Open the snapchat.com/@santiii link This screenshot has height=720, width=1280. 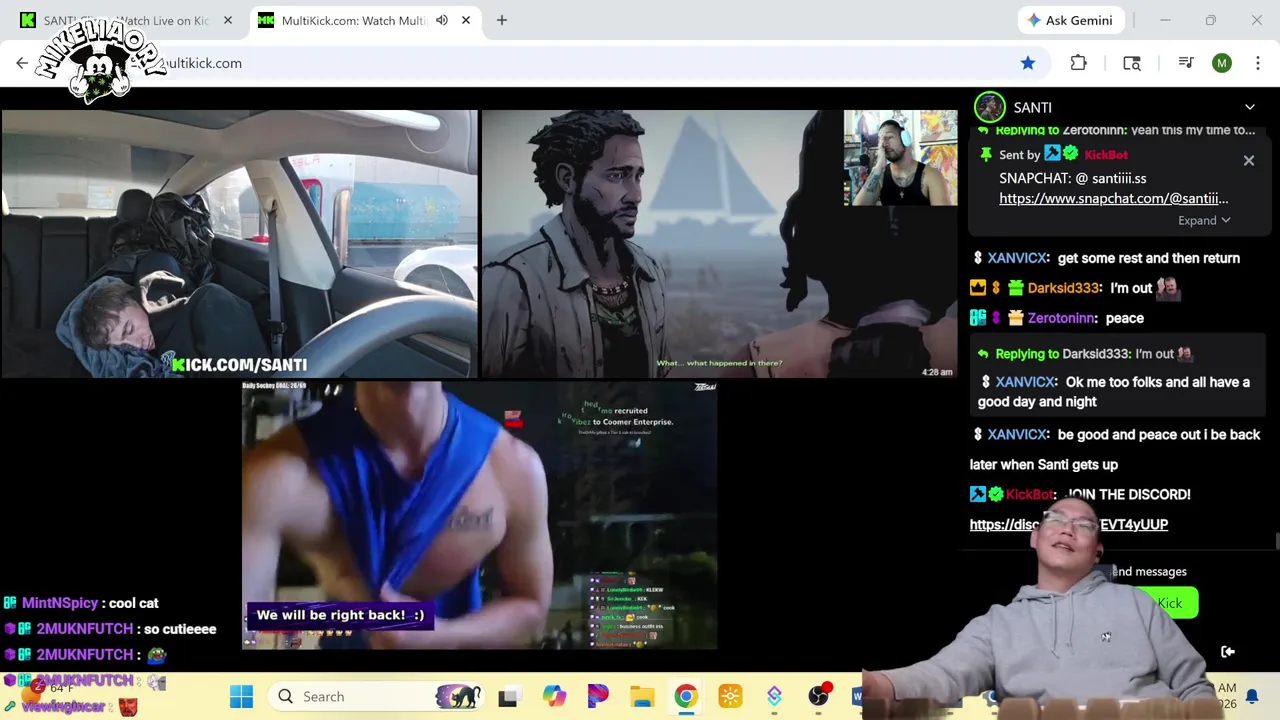(1114, 198)
